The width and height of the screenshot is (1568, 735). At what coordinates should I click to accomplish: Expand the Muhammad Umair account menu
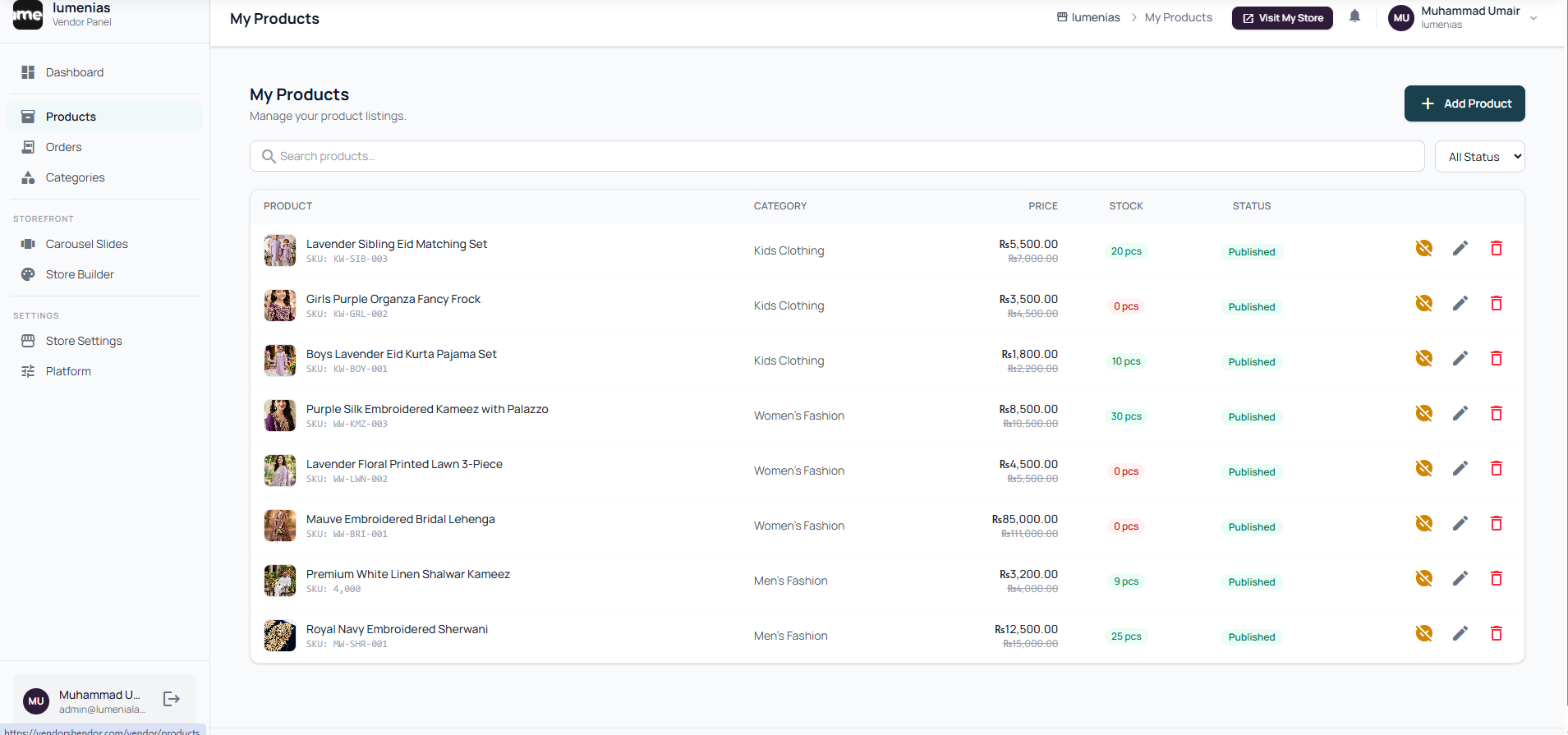point(1464,17)
